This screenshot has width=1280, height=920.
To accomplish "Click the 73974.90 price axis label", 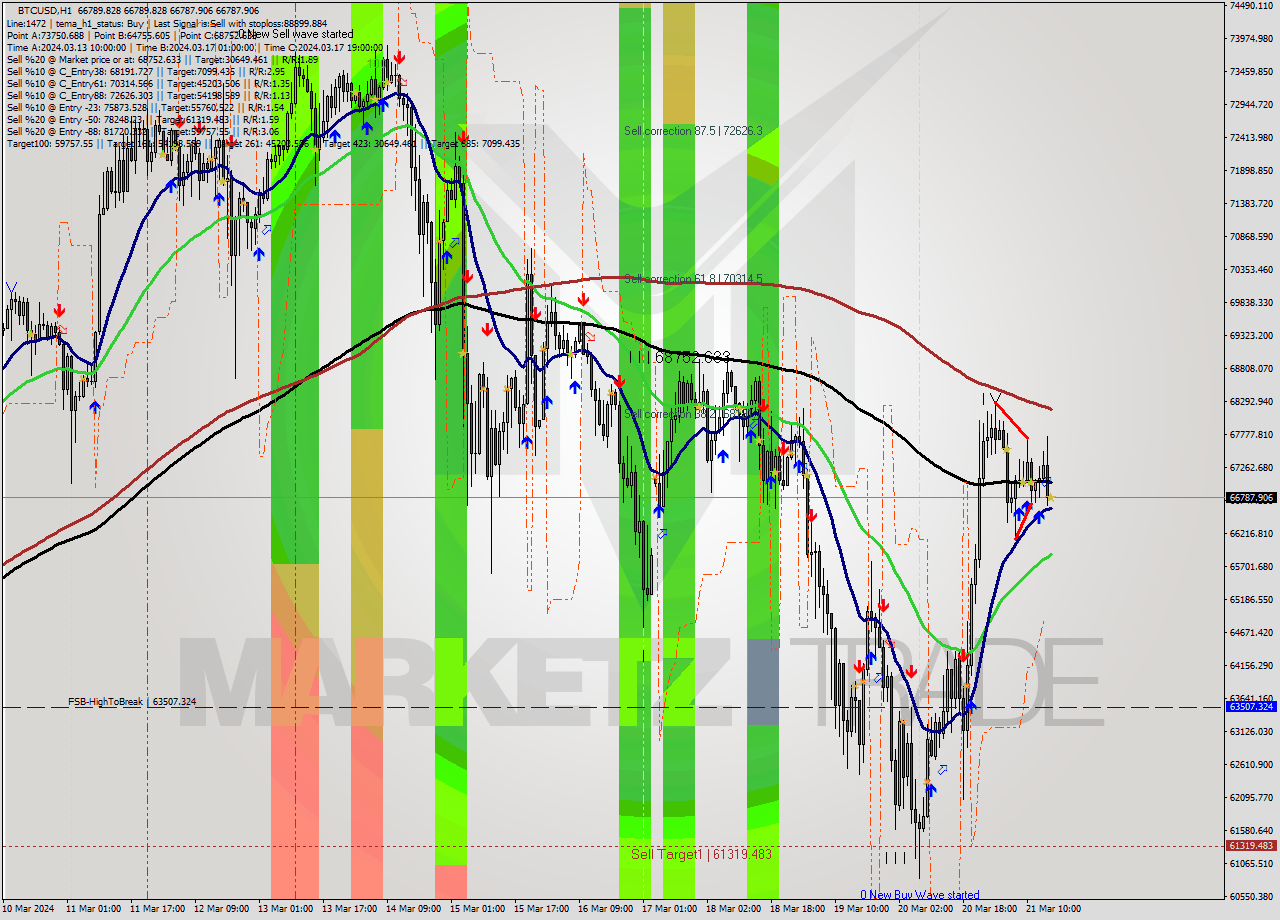I will pos(1250,38).
